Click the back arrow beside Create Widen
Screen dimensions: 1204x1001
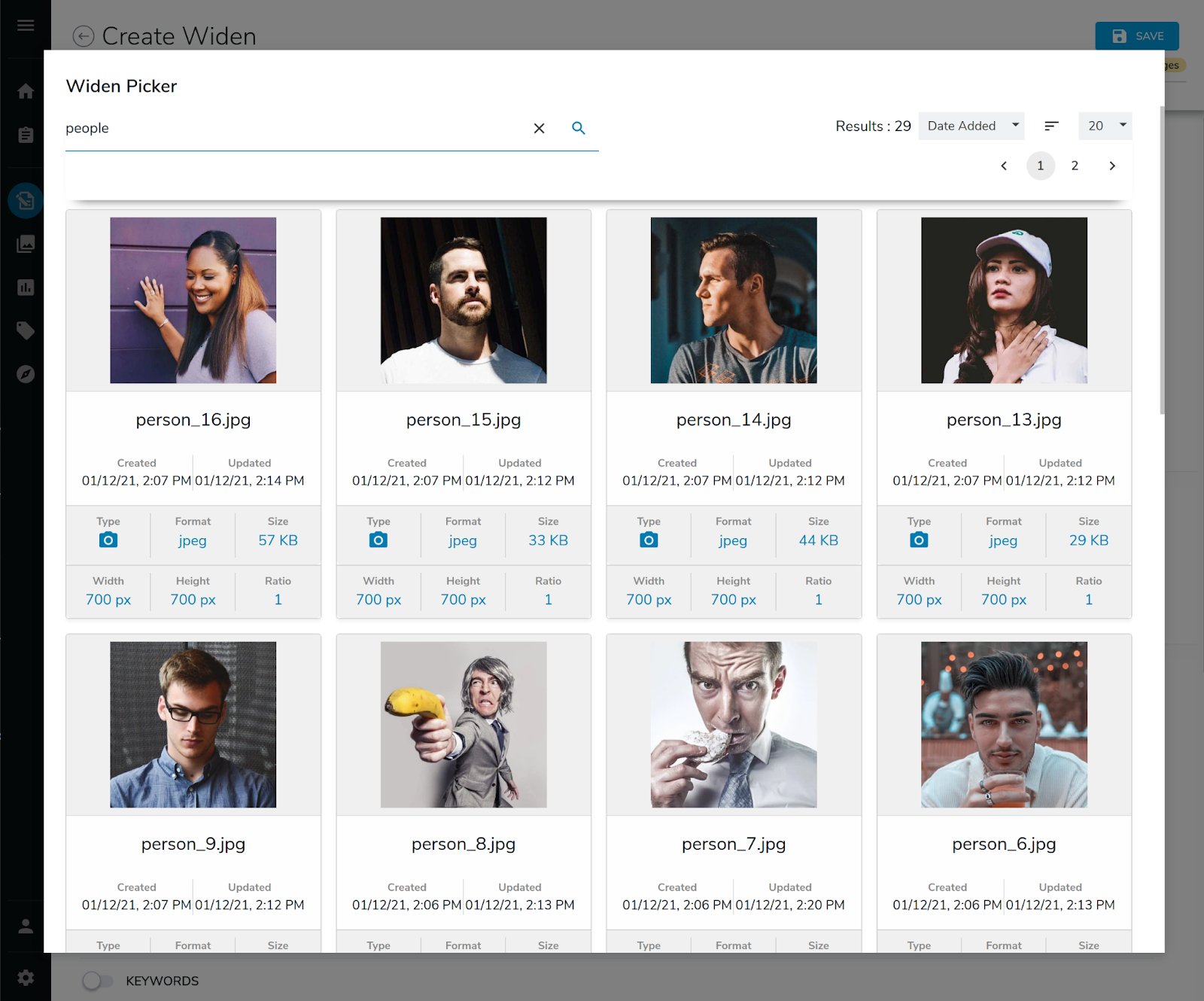[x=84, y=36]
